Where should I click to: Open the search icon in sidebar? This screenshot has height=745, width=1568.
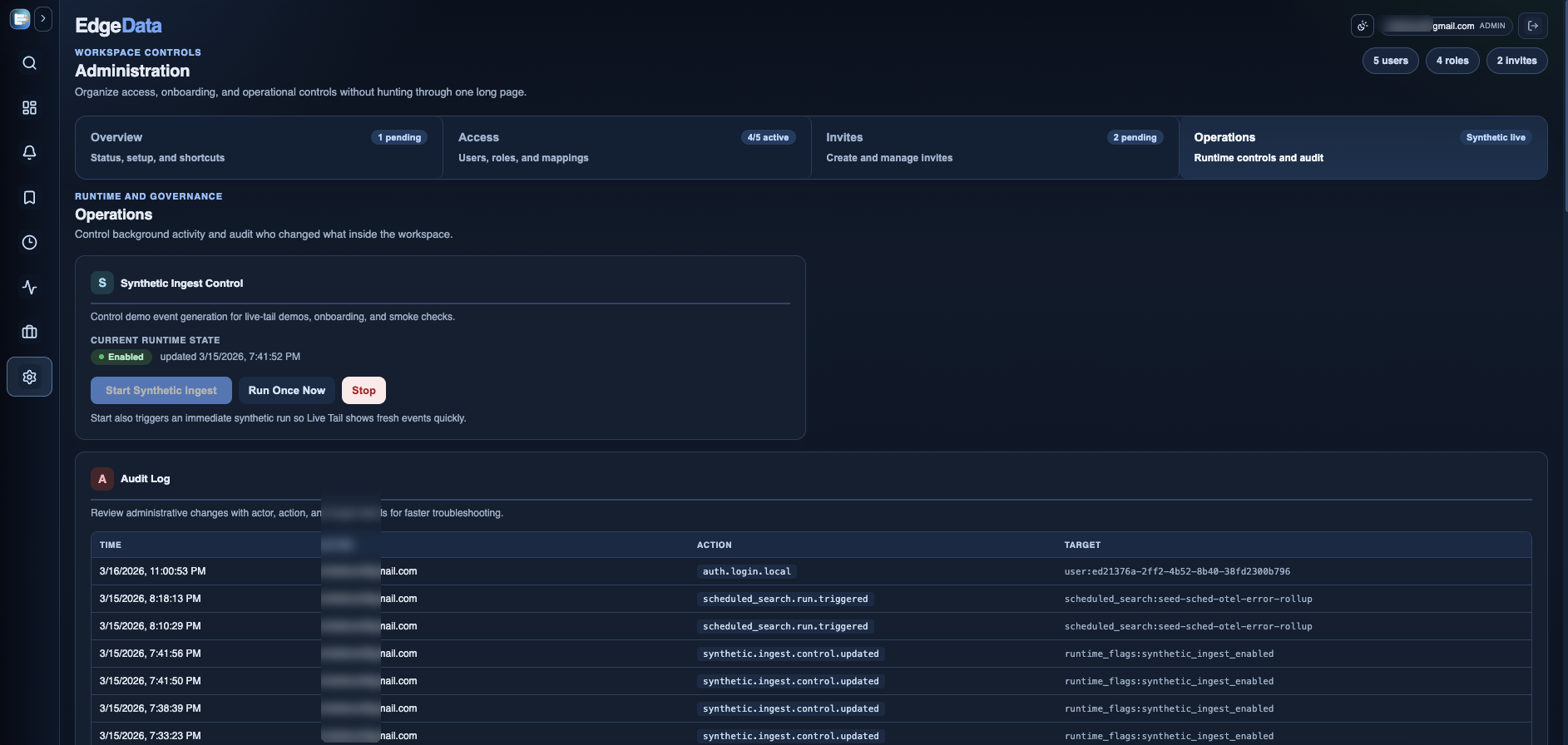click(29, 63)
